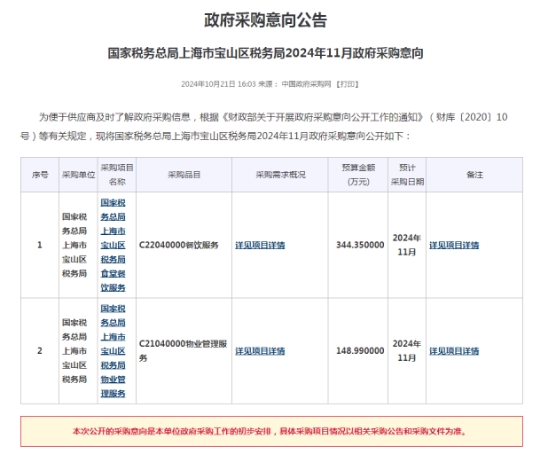
Task: Open 详见项目详情 in row 1 采购需求概况 column
Action: (260, 245)
